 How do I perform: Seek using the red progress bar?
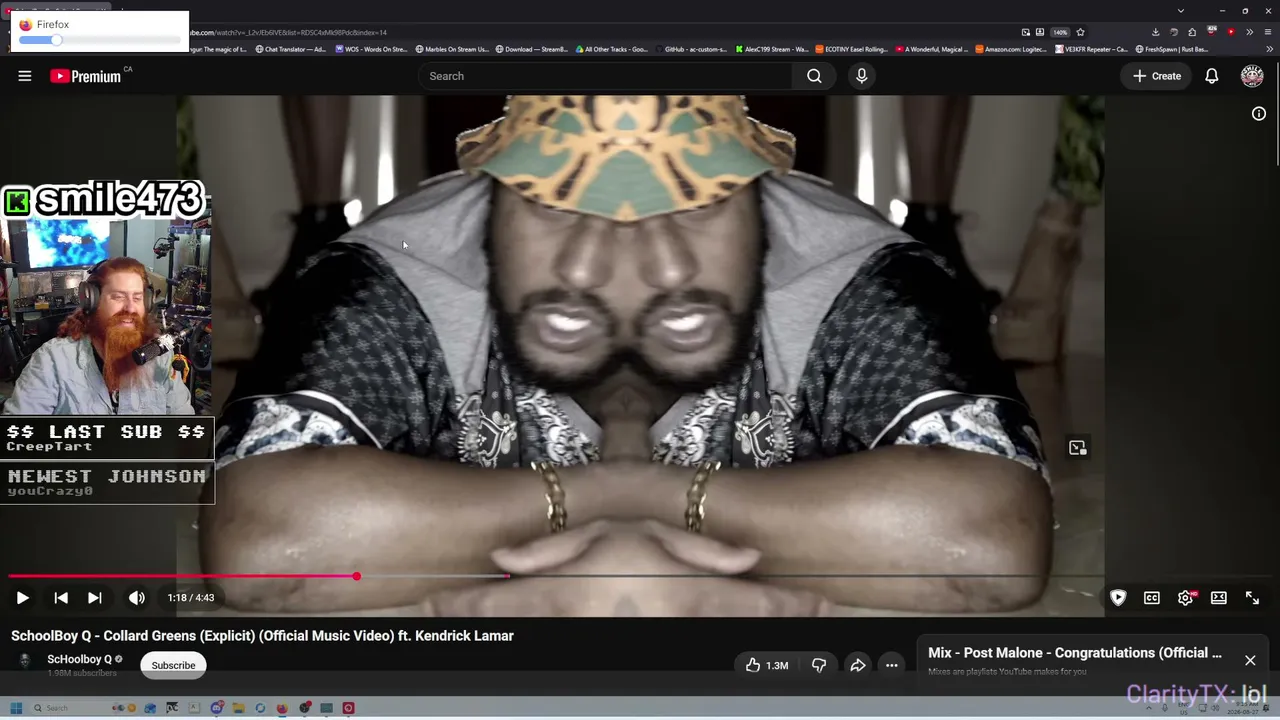pos(640,576)
